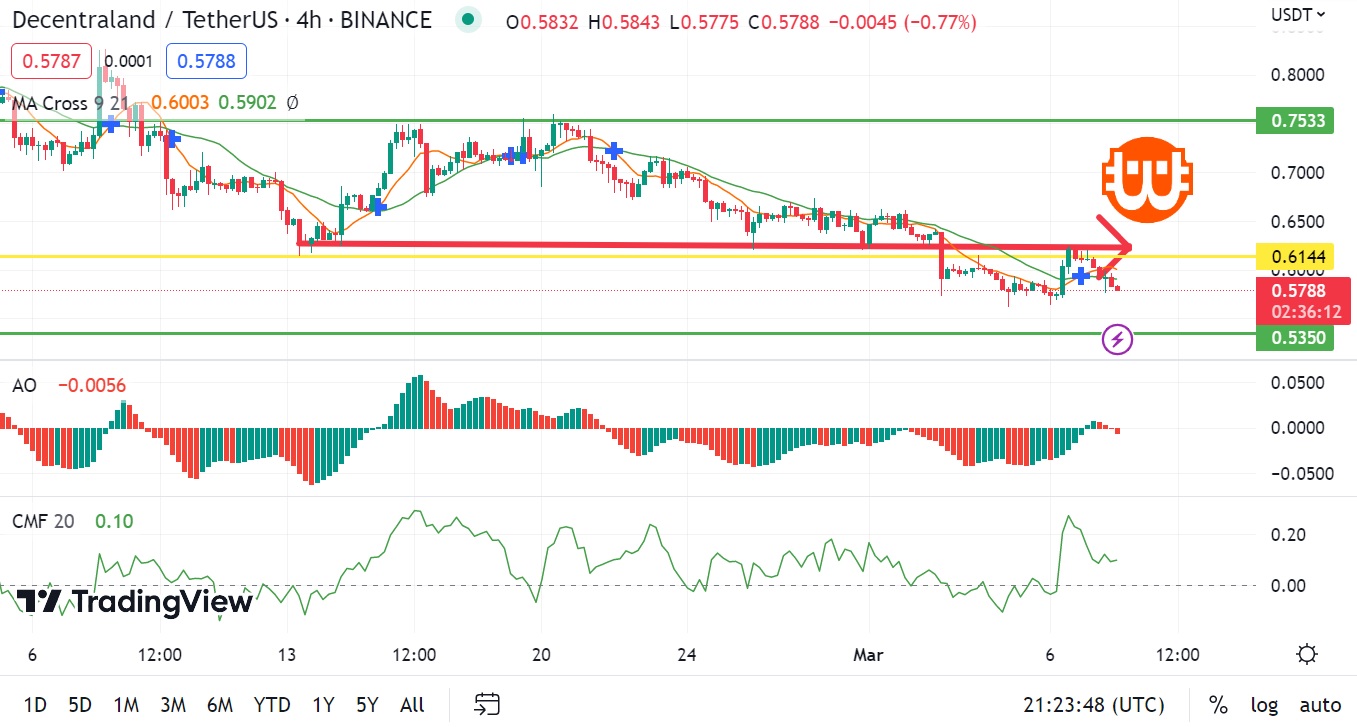
Task: Select the 6M time range
Action: [x=220, y=705]
